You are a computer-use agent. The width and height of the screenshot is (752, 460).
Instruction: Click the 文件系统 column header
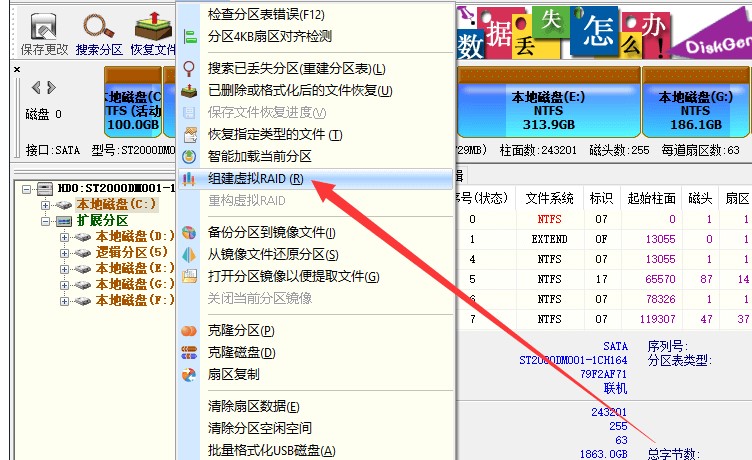click(550, 198)
